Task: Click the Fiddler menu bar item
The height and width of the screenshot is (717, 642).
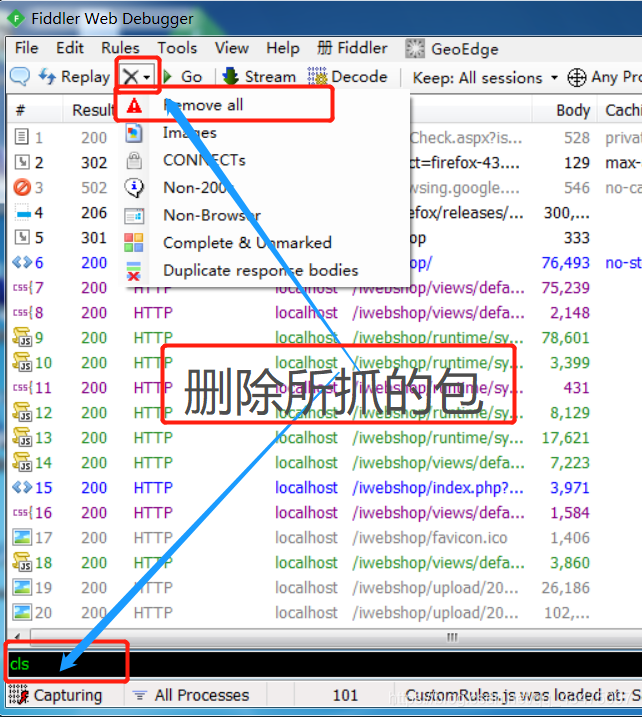Action: (352, 48)
